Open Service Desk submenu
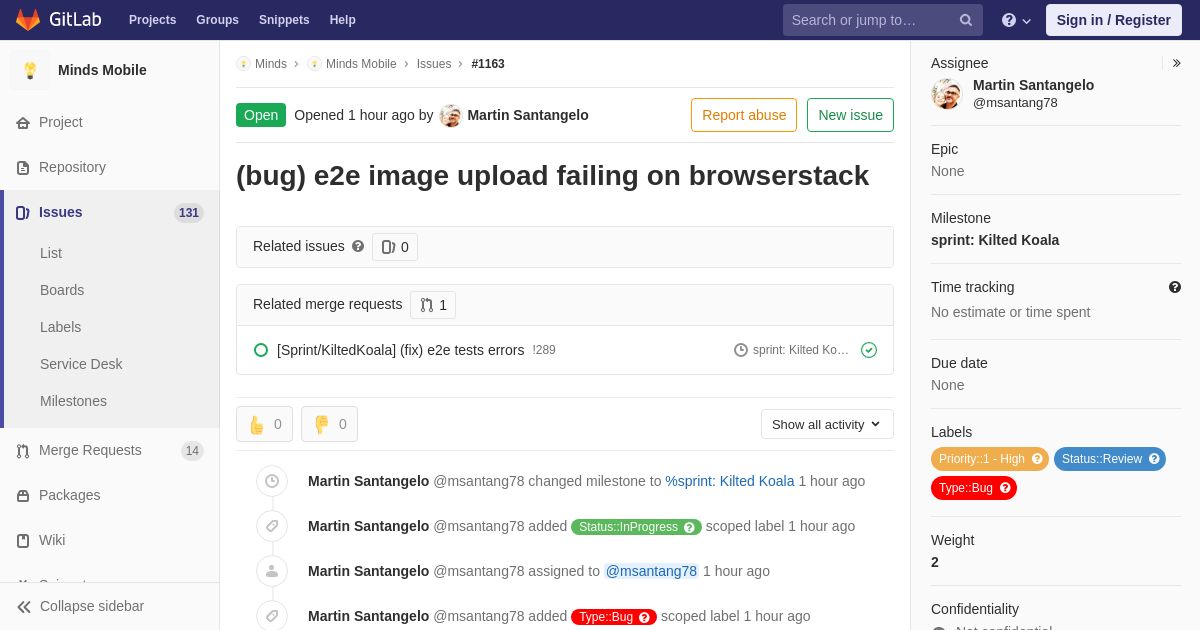Image resolution: width=1200 pixels, height=630 pixels. [x=81, y=364]
